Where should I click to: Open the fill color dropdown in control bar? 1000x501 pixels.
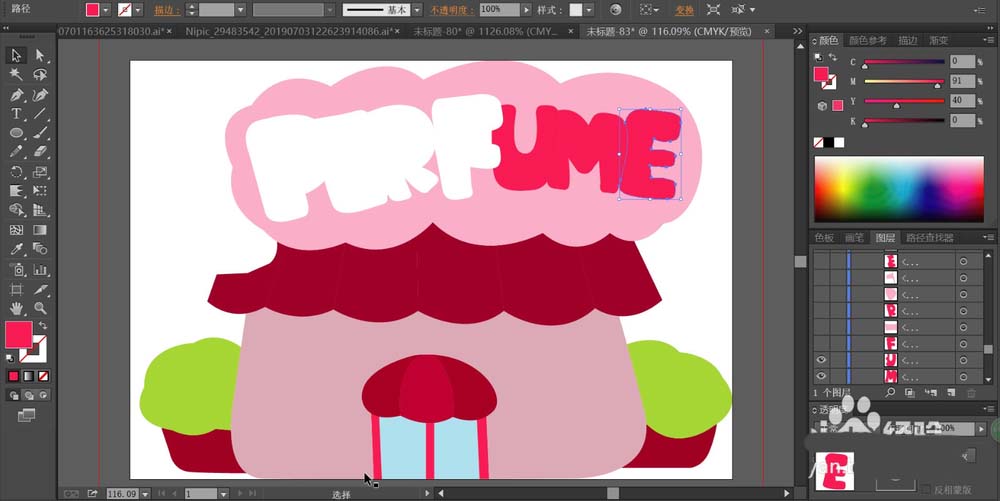point(106,10)
